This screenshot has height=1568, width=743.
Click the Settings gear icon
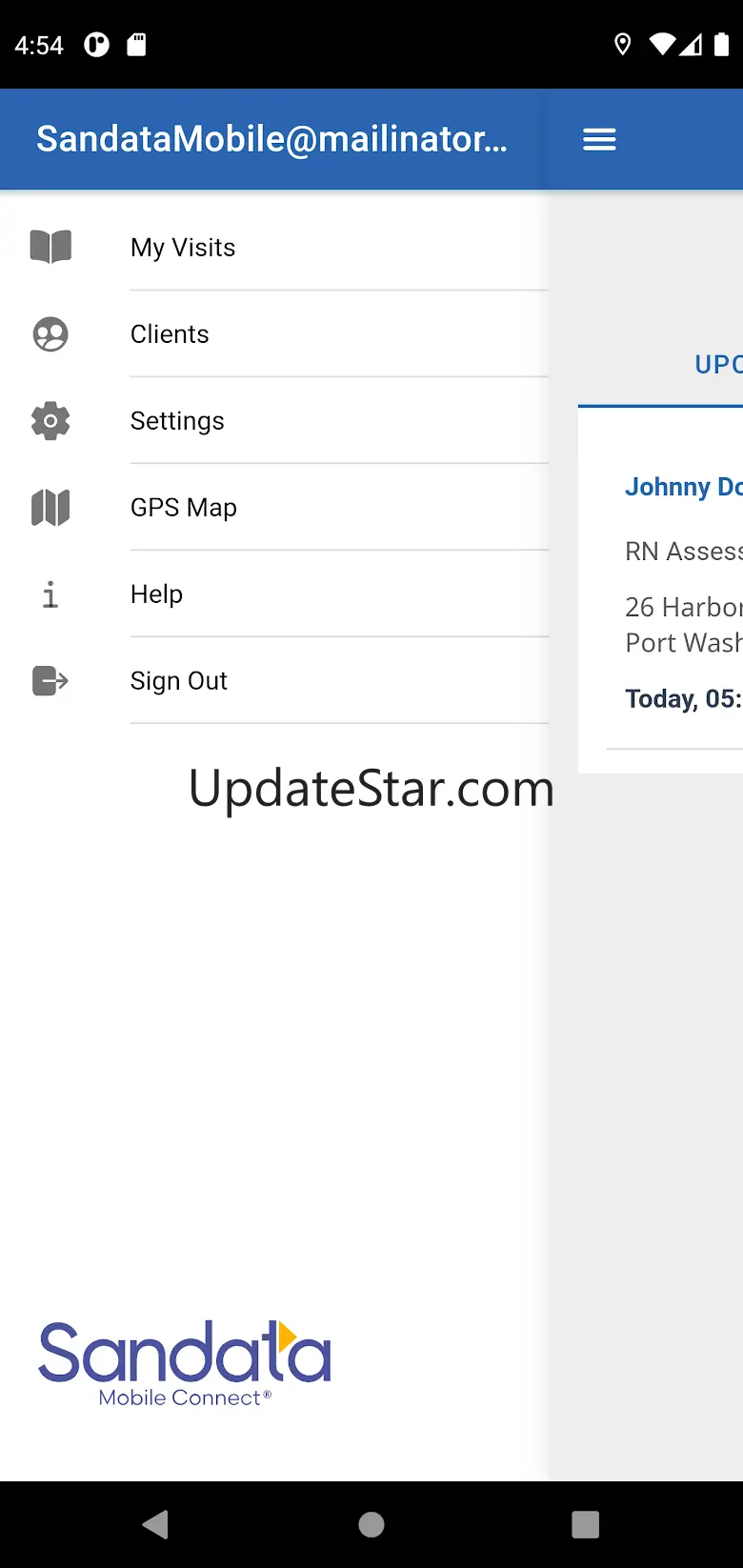pyautogui.click(x=50, y=421)
